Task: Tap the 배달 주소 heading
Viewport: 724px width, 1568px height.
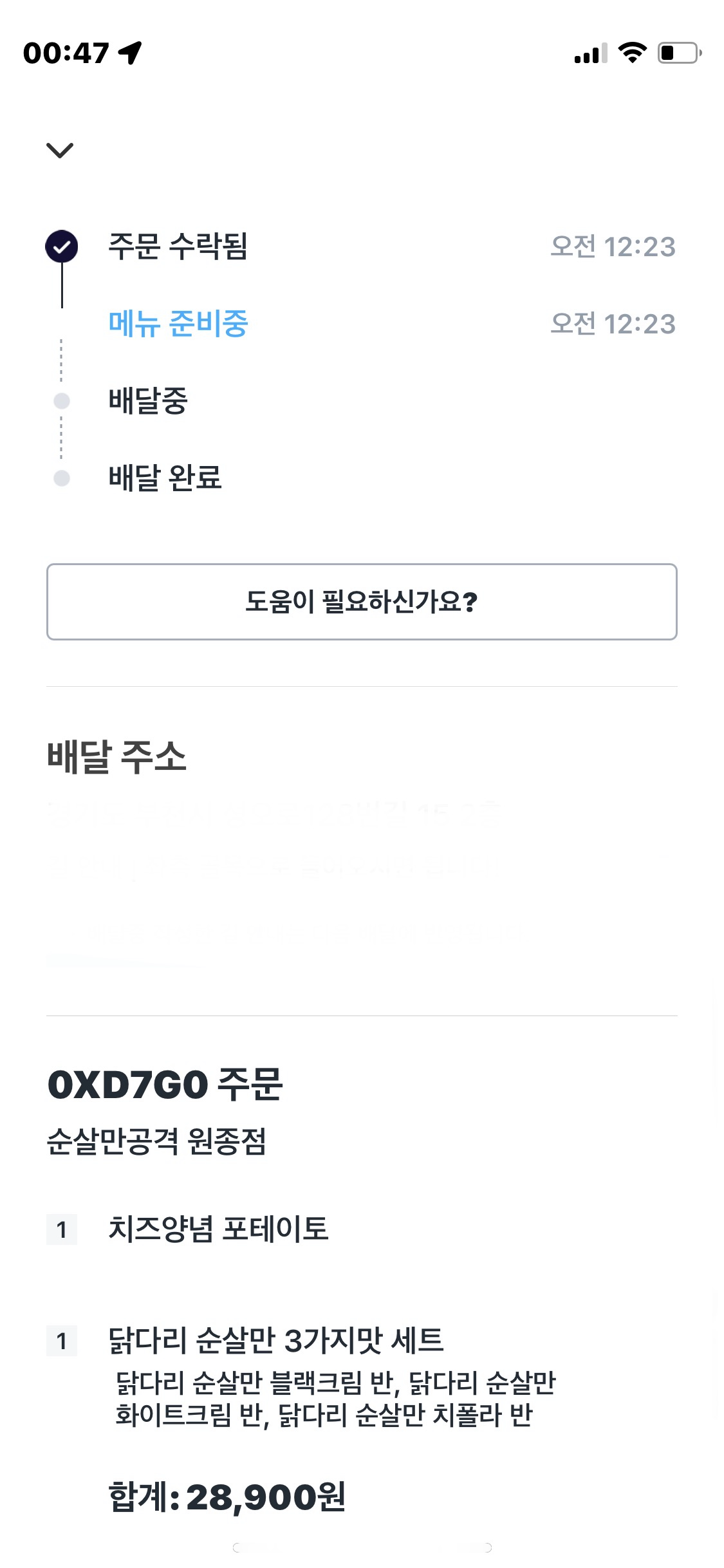Action: click(x=116, y=757)
